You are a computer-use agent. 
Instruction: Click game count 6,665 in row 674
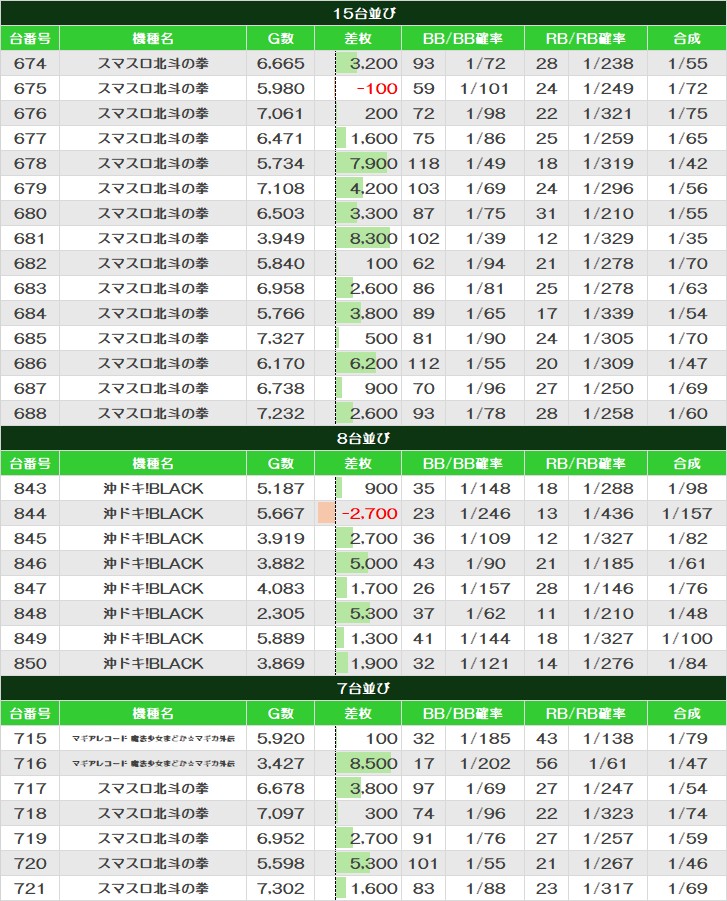280,63
